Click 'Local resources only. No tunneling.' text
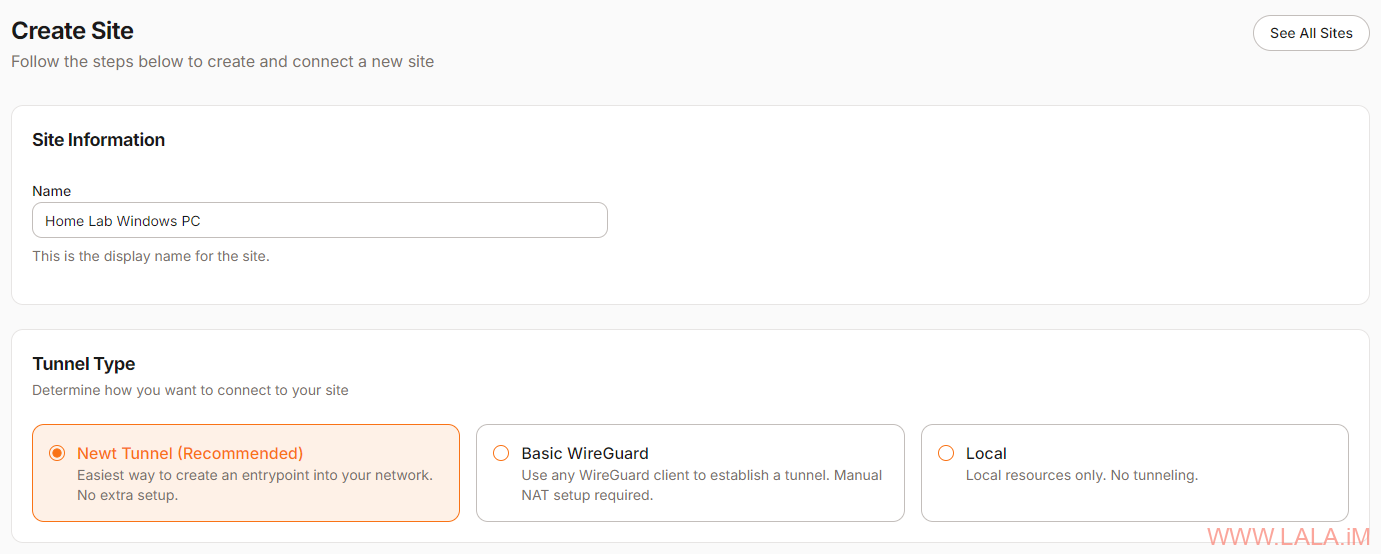The width and height of the screenshot is (1381, 554). [1082, 475]
